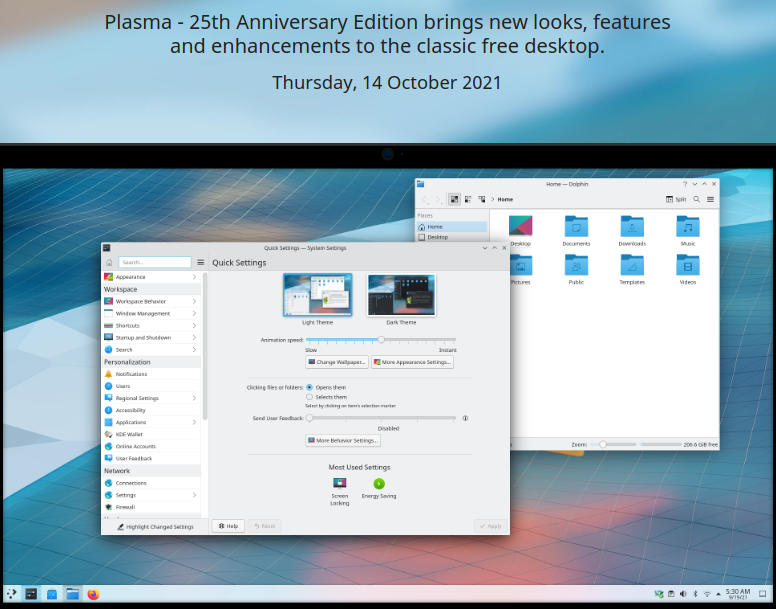This screenshot has height=609, width=776.
Task: Click the search icon in Dolphin toolbar
Action: click(x=696, y=199)
